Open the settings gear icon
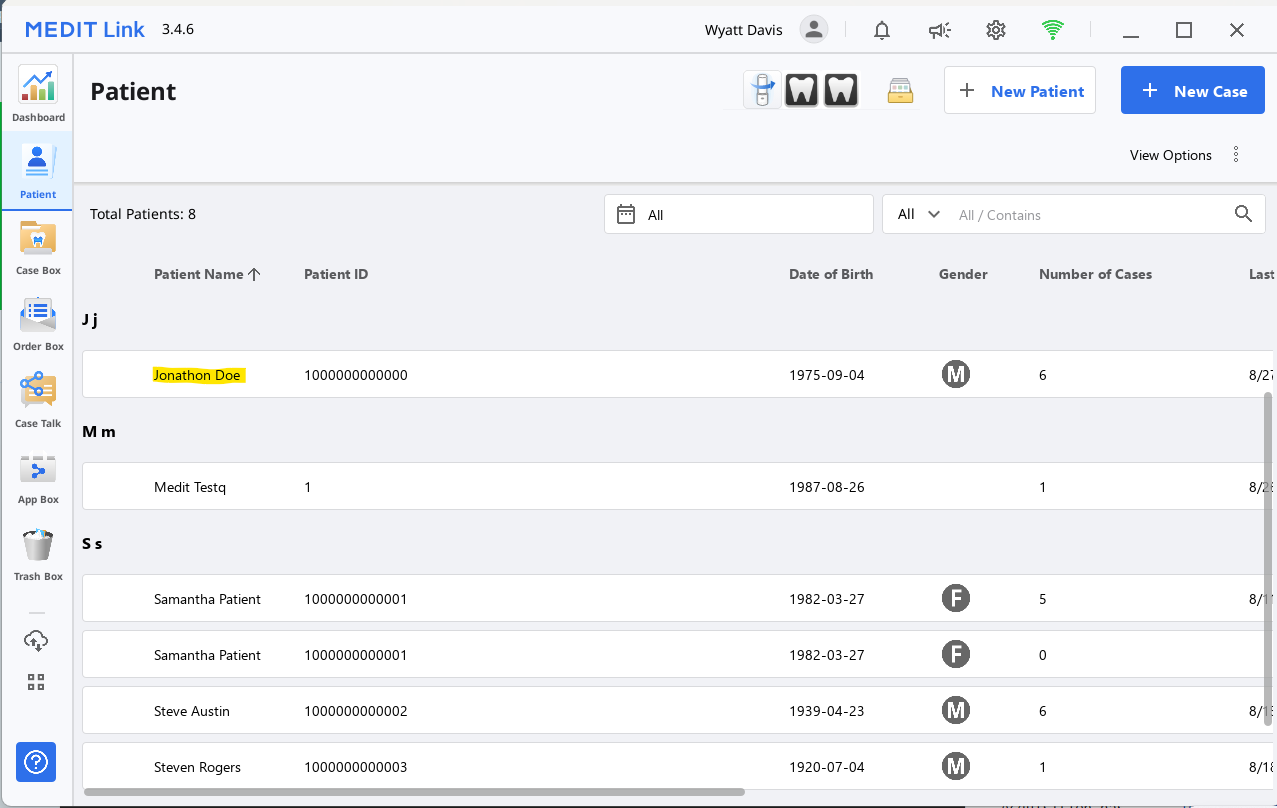Image resolution: width=1277 pixels, height=808 pixels. point(995,30)
